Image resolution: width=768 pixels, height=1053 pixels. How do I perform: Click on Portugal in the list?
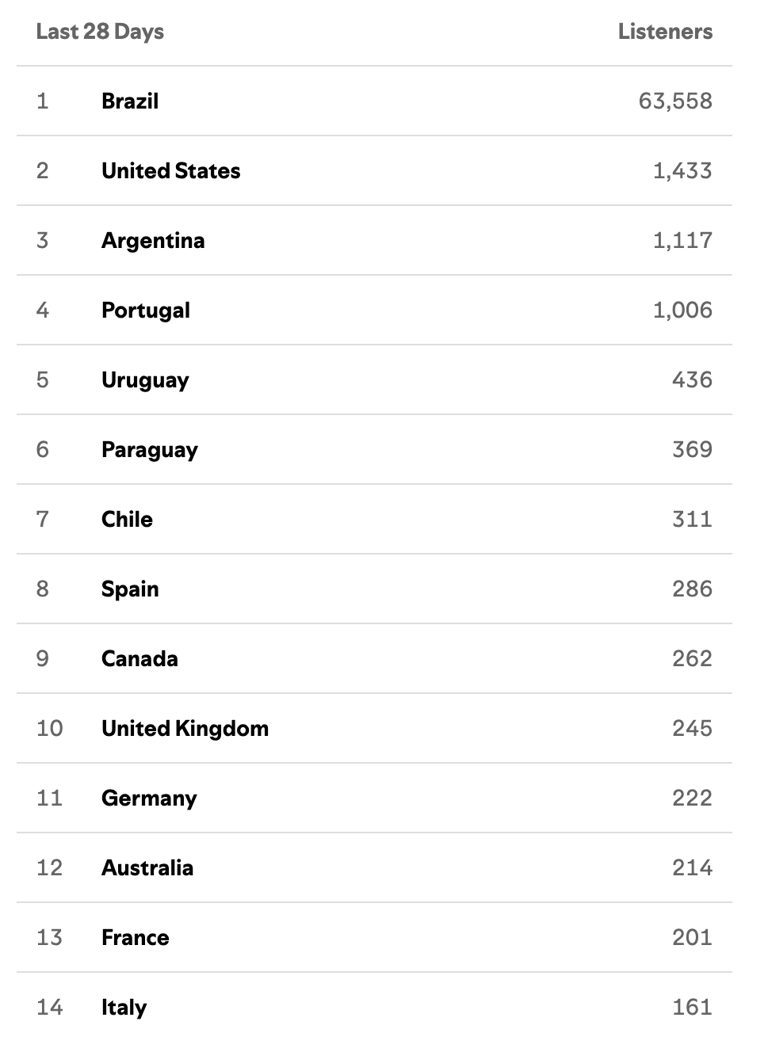click(145, 310)
